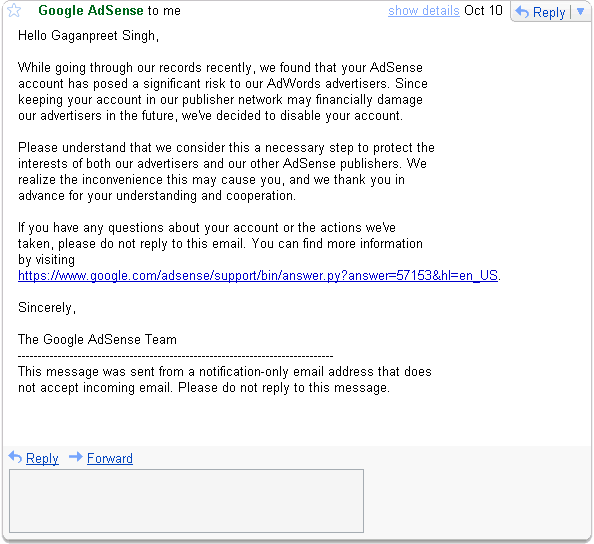Click the reply arrow icon below the message
This screenshot has height=544, width=594.
15,457
